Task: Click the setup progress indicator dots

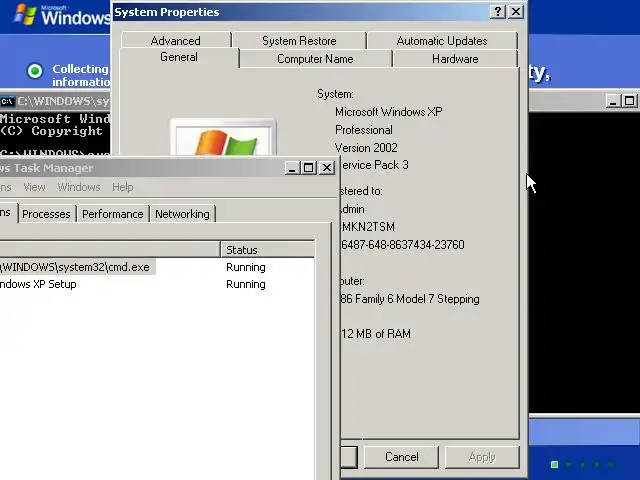Action: pyautogui.click(x=582, y=464)
